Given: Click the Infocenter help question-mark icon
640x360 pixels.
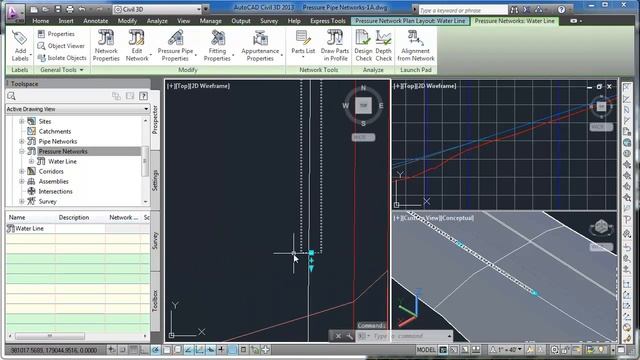Looking at the screenshot, I should 562,9.
